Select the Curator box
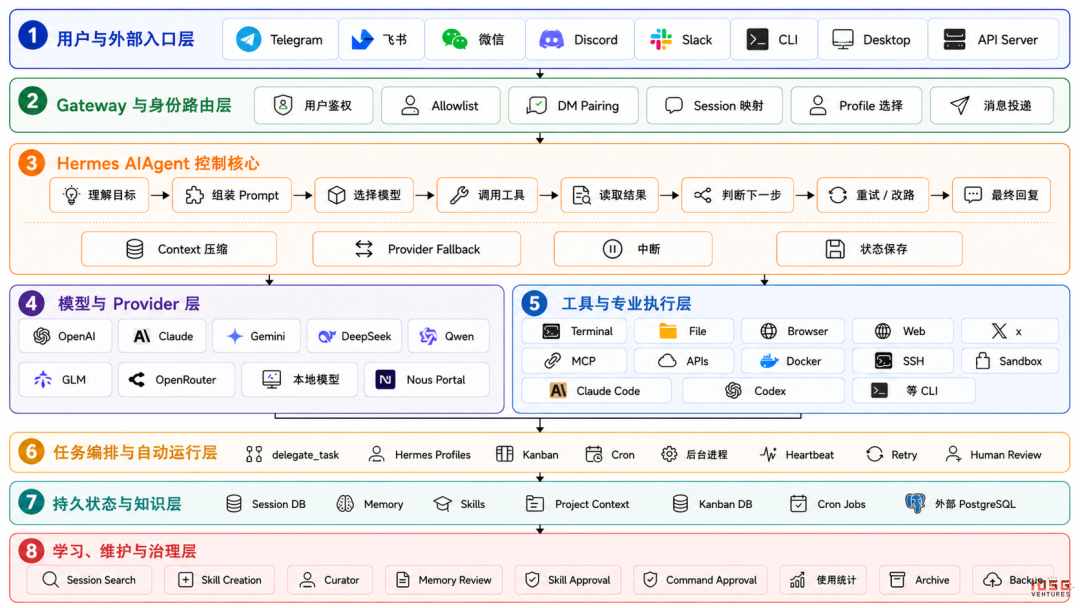This screenshot has width=1080, height=608. 330,580
